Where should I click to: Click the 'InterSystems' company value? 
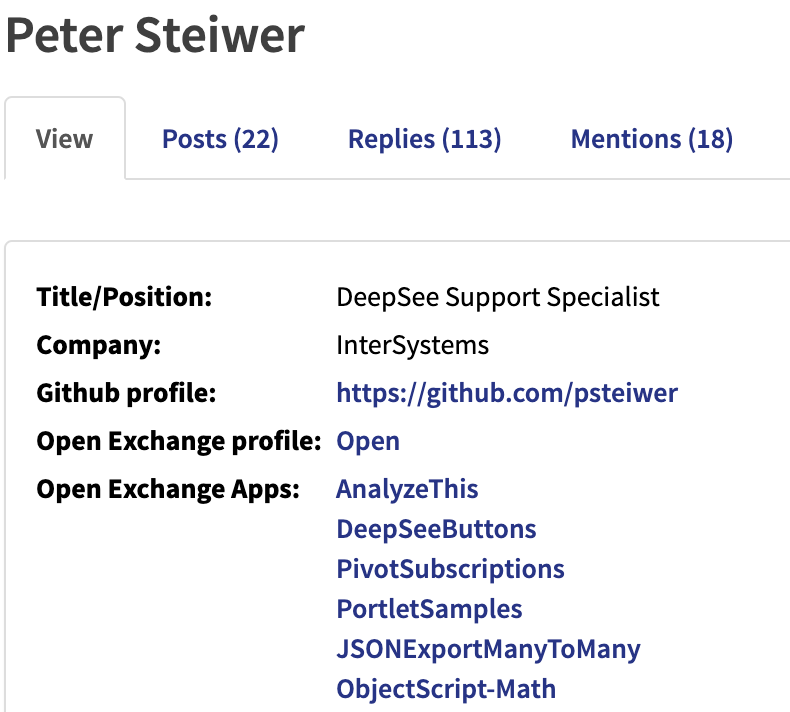413,346
